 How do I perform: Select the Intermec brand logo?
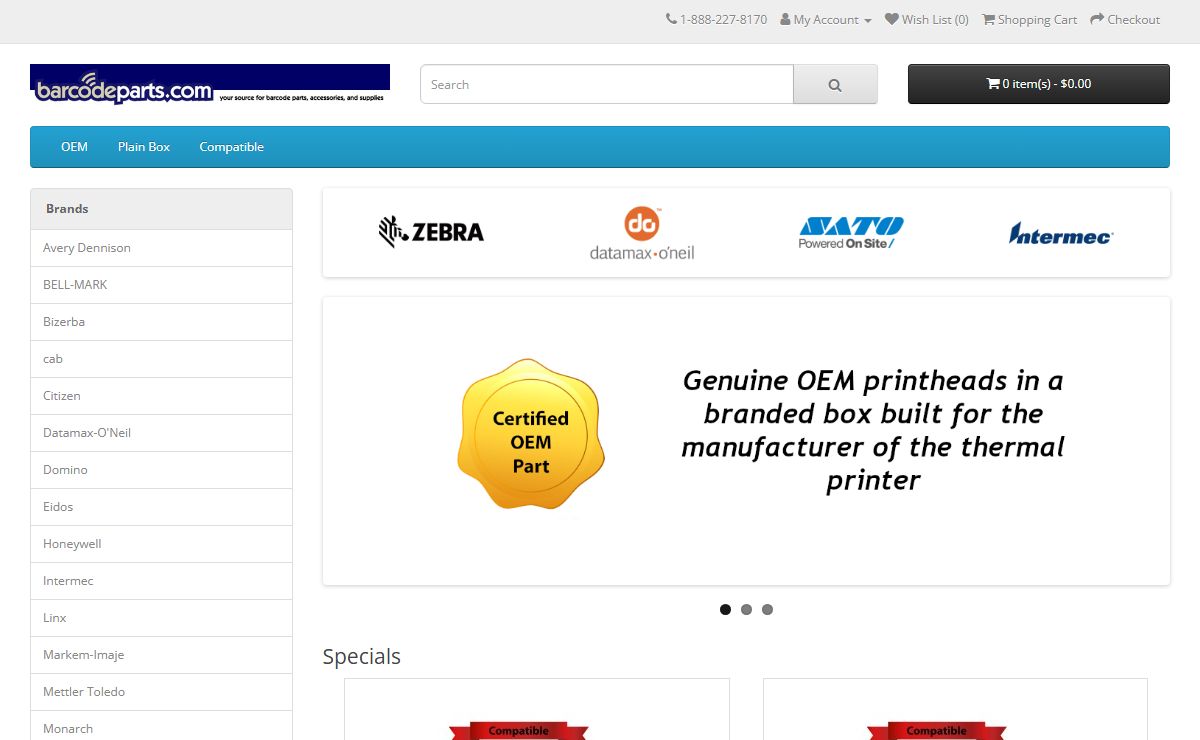[1061, 233]
